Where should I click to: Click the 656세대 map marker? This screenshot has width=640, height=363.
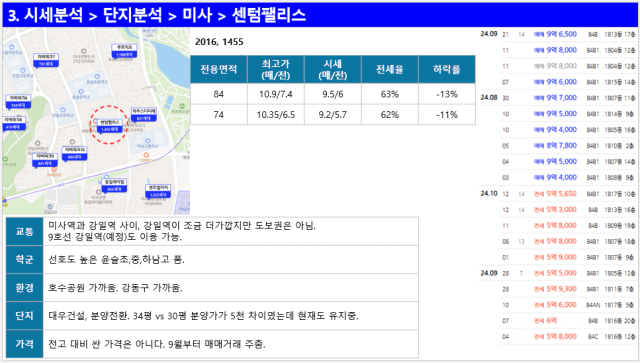(74, 154)
